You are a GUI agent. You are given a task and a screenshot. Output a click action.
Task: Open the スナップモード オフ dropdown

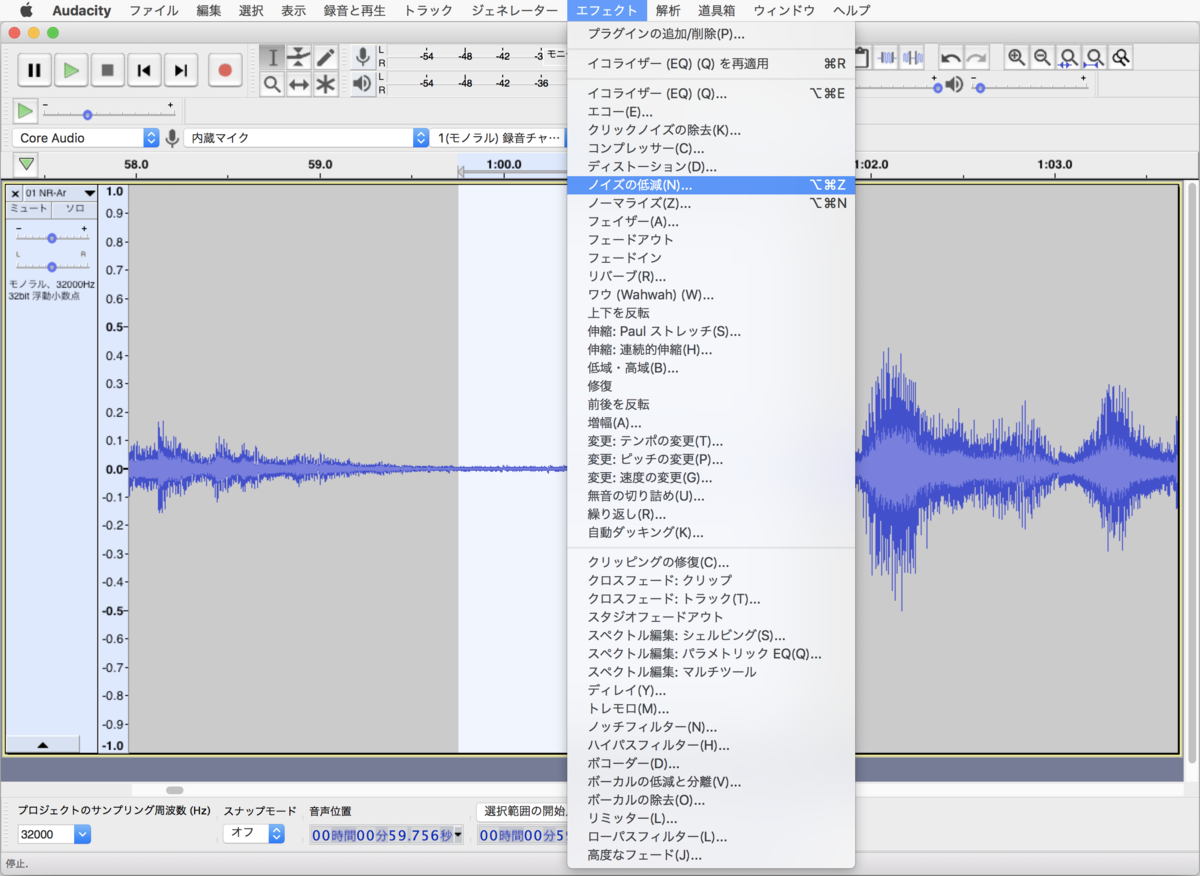pos(254,832)
